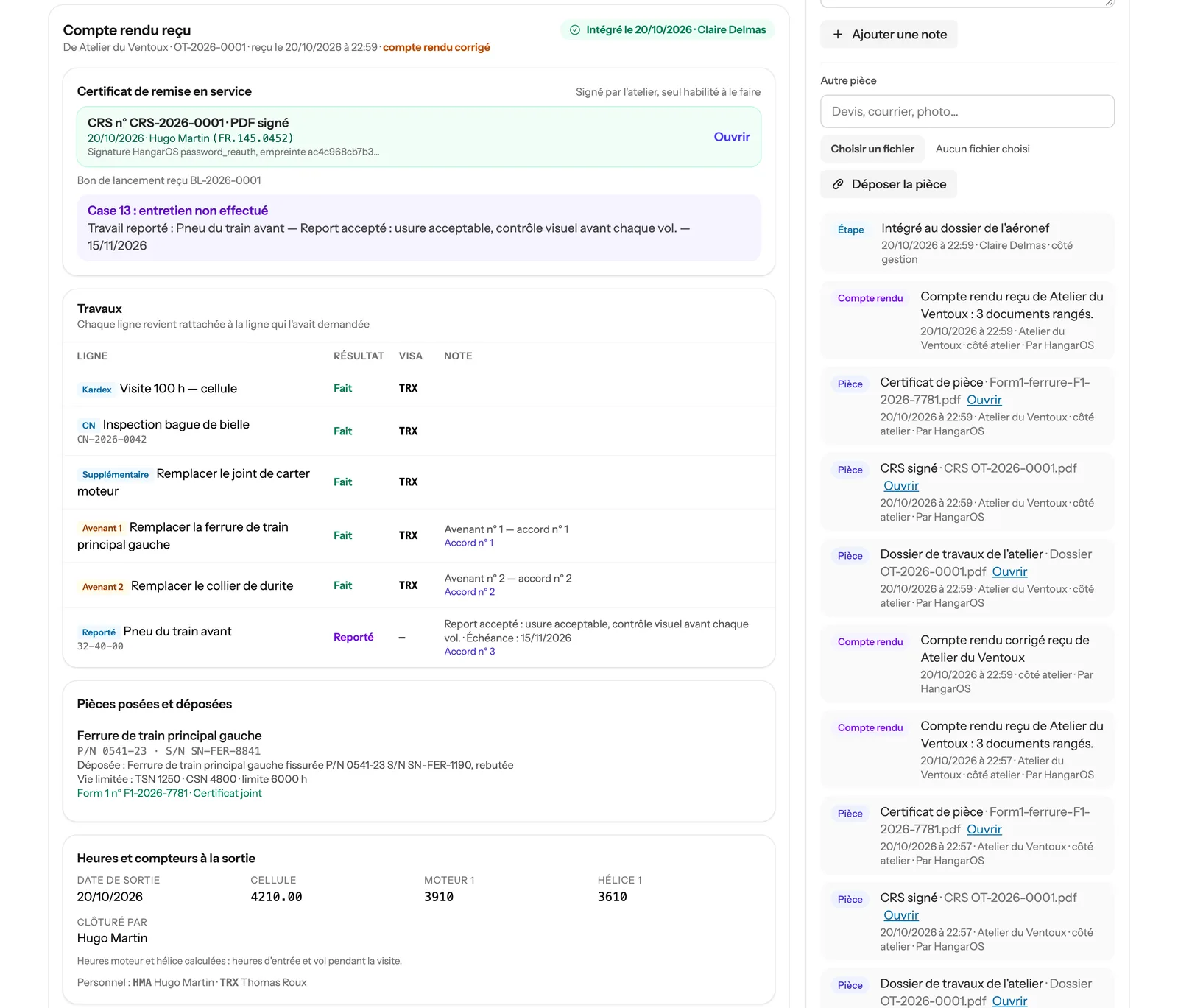Image resolution: width=1178 pixels, height=1008 pixels.
Task: Click the 'Aucun fichier choisi' text
Action: (982, 149)
